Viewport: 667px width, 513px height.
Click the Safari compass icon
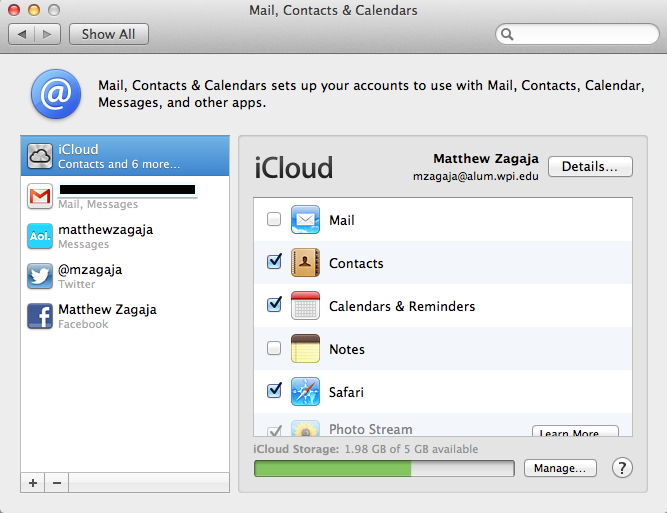click(x=305, y=391)
